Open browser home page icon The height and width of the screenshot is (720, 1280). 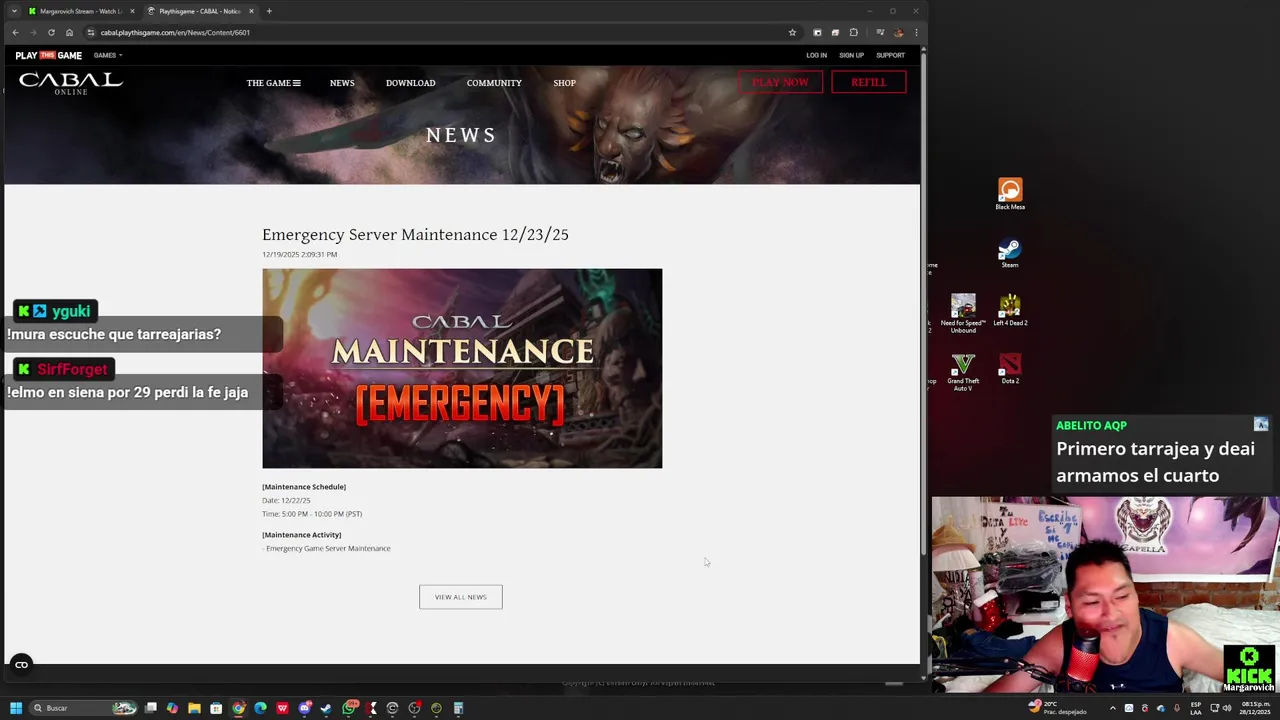pos(69,32)
